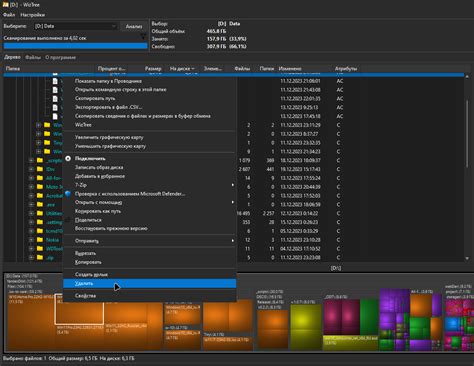The width and height of the screenshot is (474, 366).
Task: Click the disc icon beside Подключить
Action: tap(68, 159)
